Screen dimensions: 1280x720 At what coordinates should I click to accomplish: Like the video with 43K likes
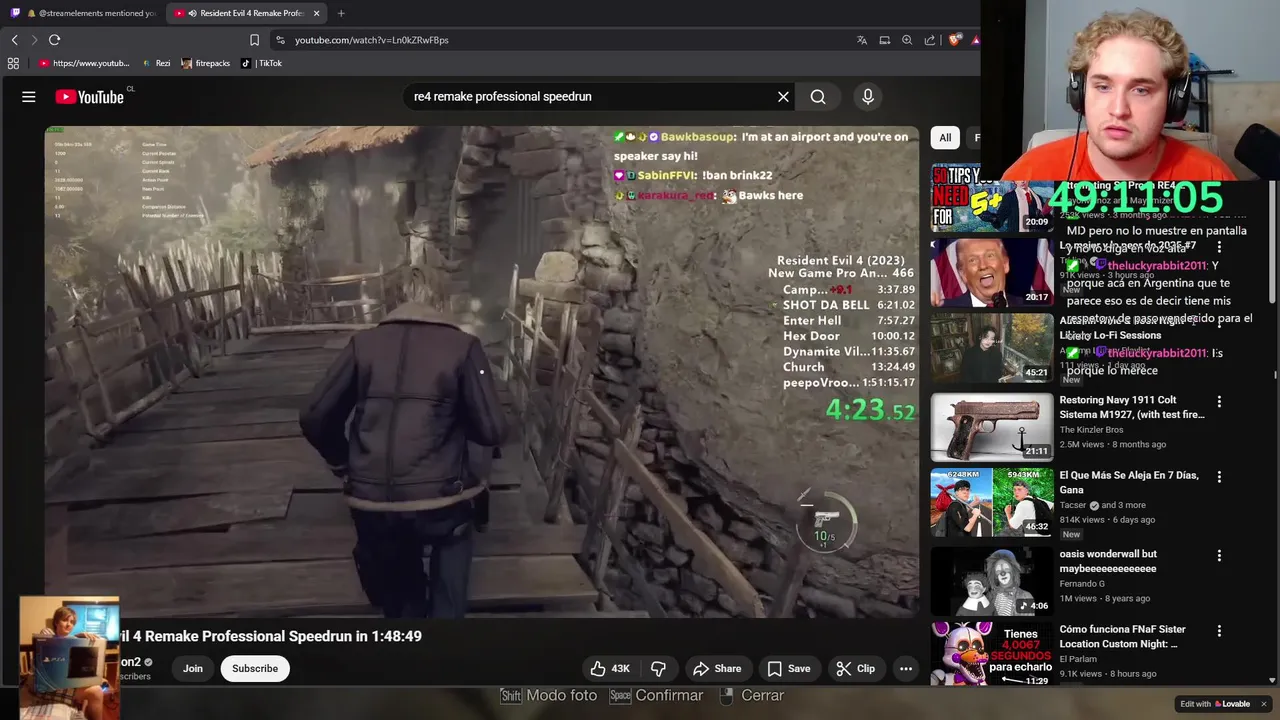pos(610,668)
